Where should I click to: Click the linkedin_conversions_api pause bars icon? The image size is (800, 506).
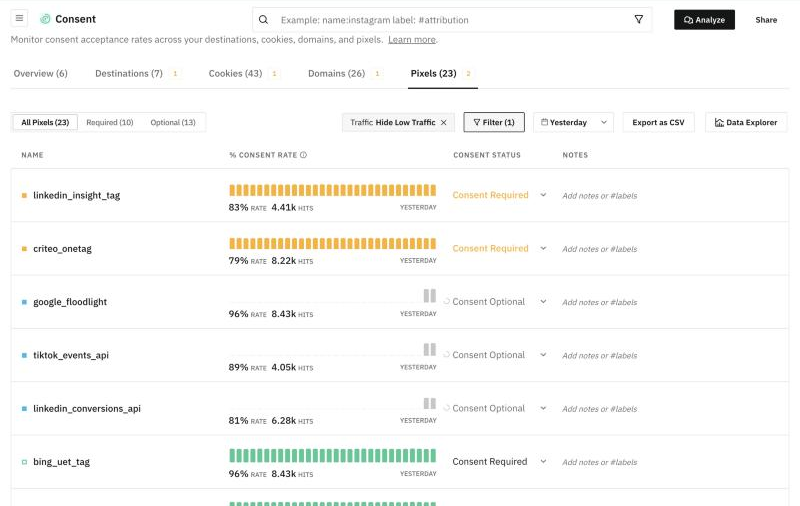[430, 403]
